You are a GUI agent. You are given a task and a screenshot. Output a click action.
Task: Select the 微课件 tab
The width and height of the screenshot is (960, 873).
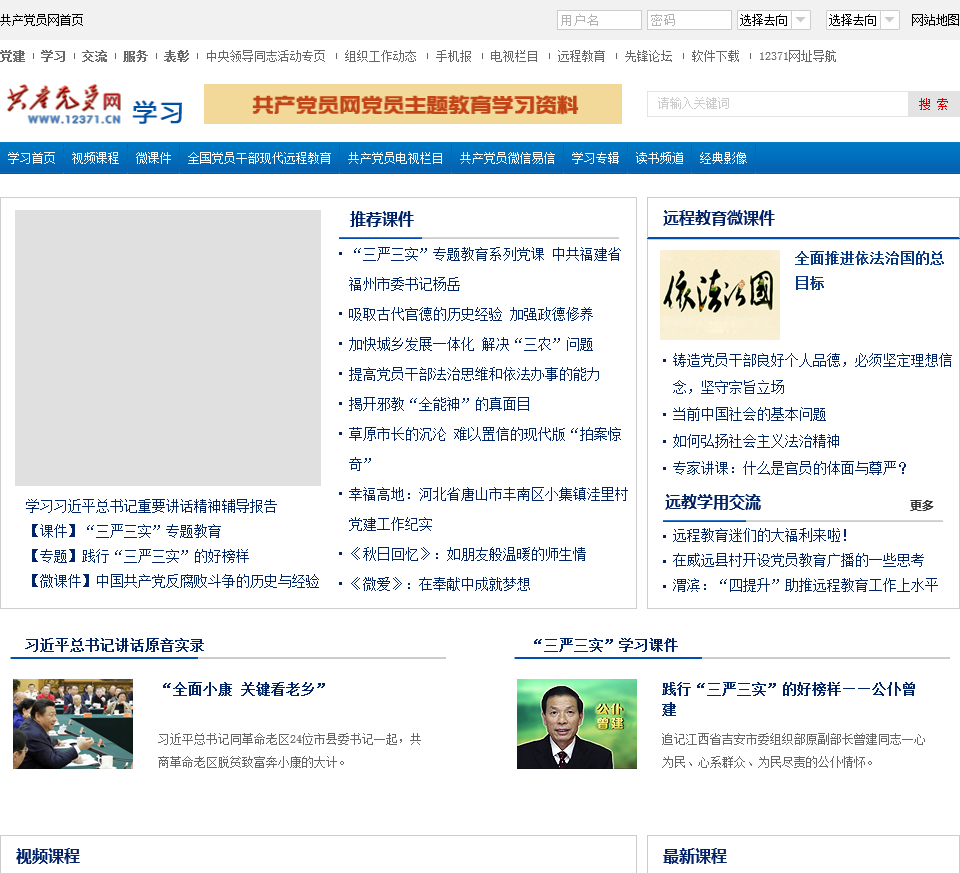[153, 158]
